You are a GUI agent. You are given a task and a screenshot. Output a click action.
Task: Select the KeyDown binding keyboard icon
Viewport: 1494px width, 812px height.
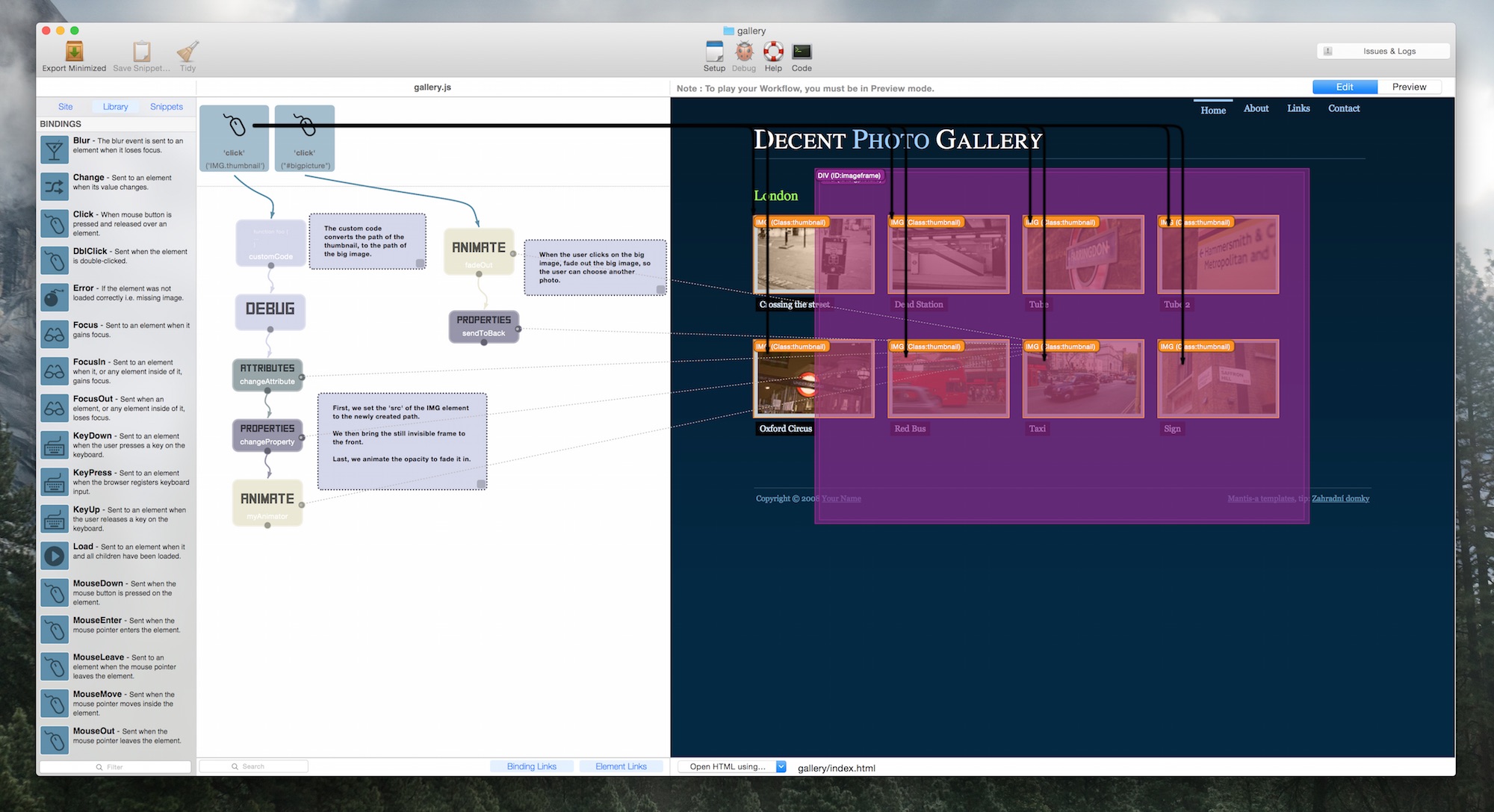pyautogui.click(x=55, y=445)
